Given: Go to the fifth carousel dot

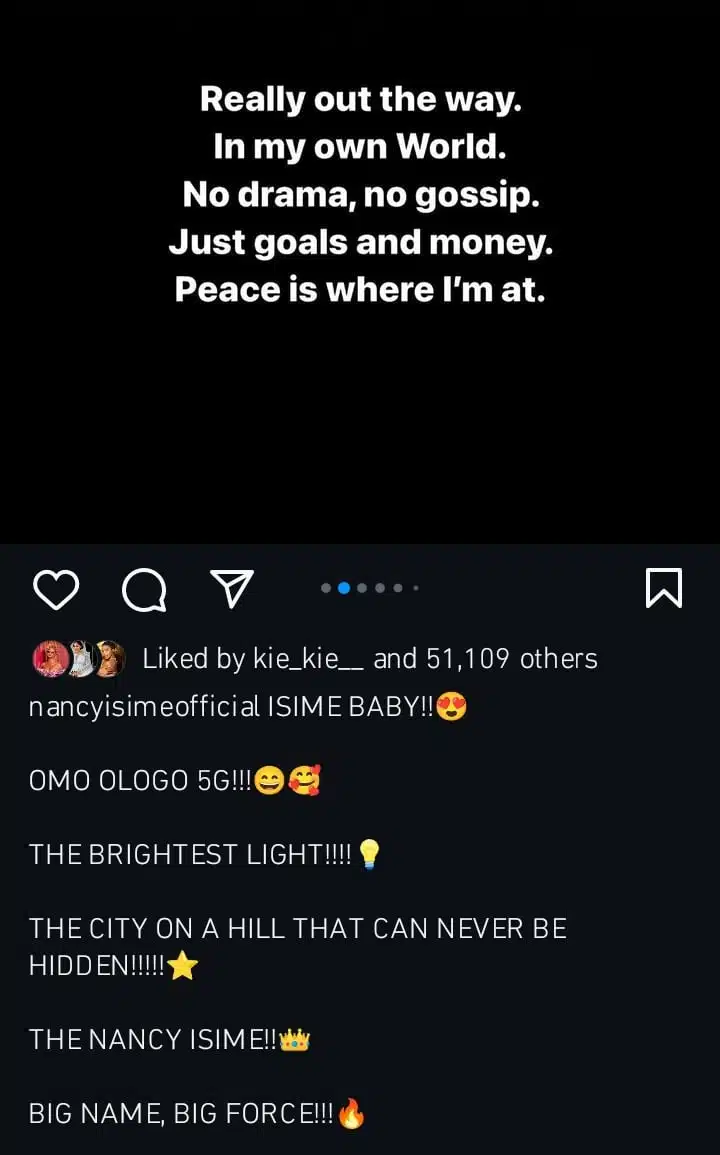Looking at the screenshot, I should [398, 588].
